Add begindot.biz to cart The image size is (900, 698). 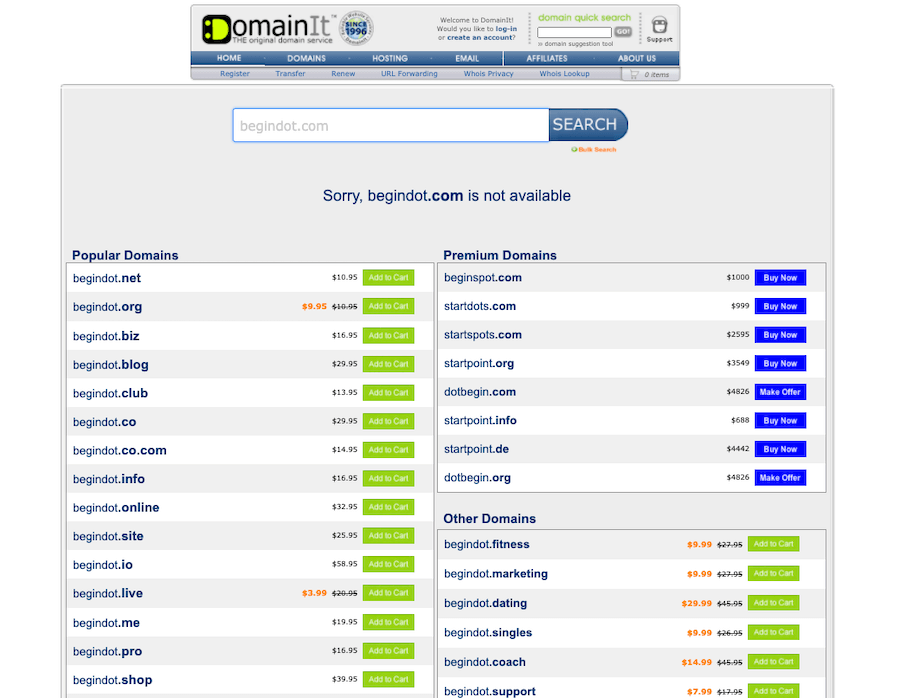tap(389, 335)
